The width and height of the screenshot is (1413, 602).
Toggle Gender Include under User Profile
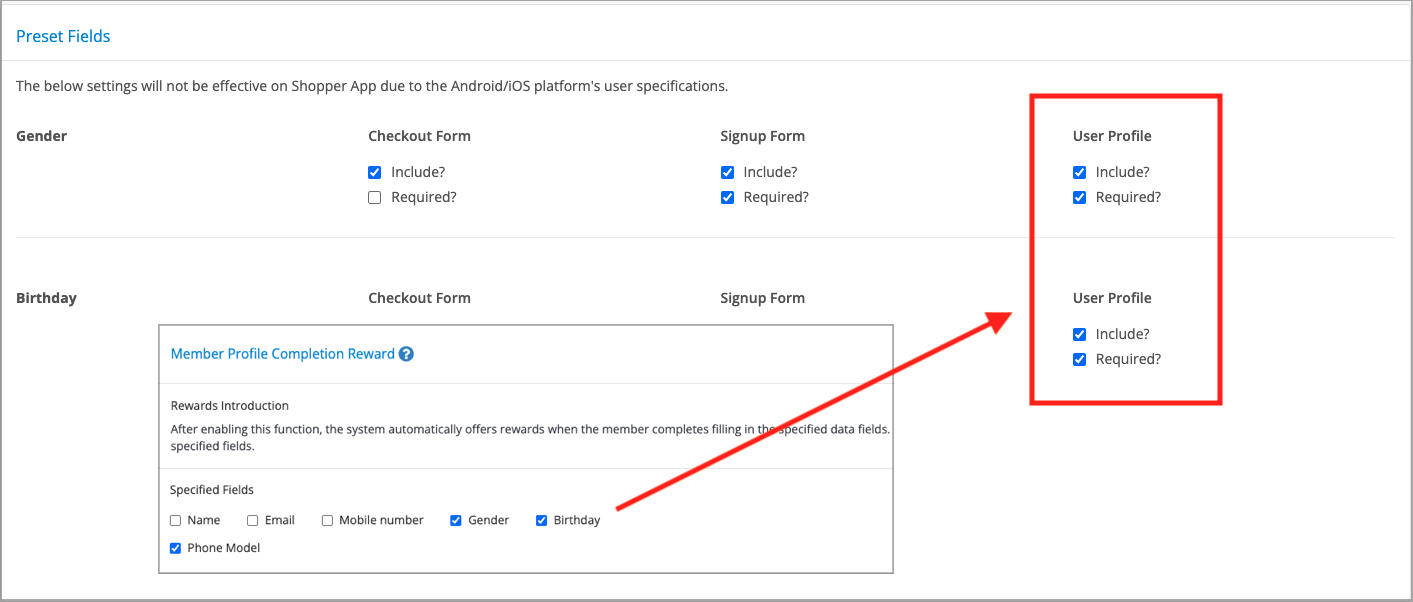click(1079, 172)
